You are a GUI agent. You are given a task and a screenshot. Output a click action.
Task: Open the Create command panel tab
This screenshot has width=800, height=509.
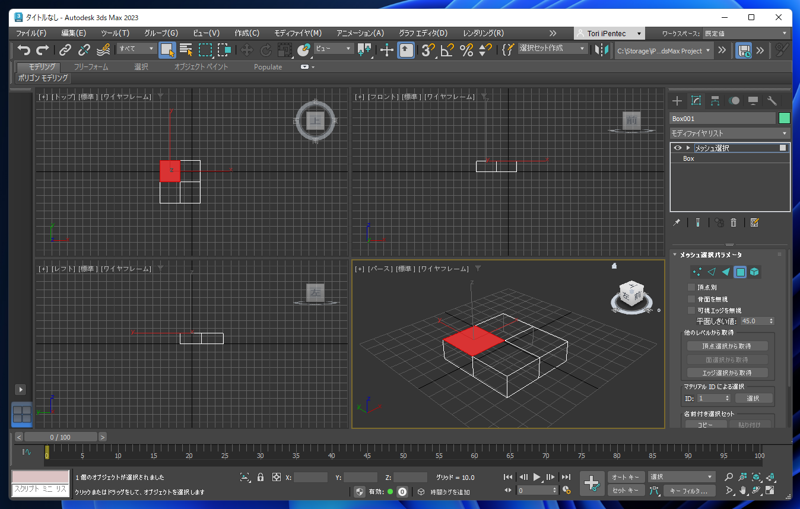677,100
